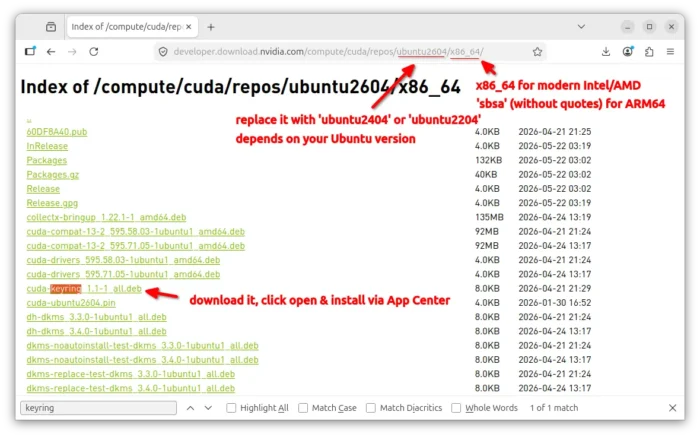Maximize the browser window
Screen dimensions: 700x437
pyautogui.click(x=649, y=27)
